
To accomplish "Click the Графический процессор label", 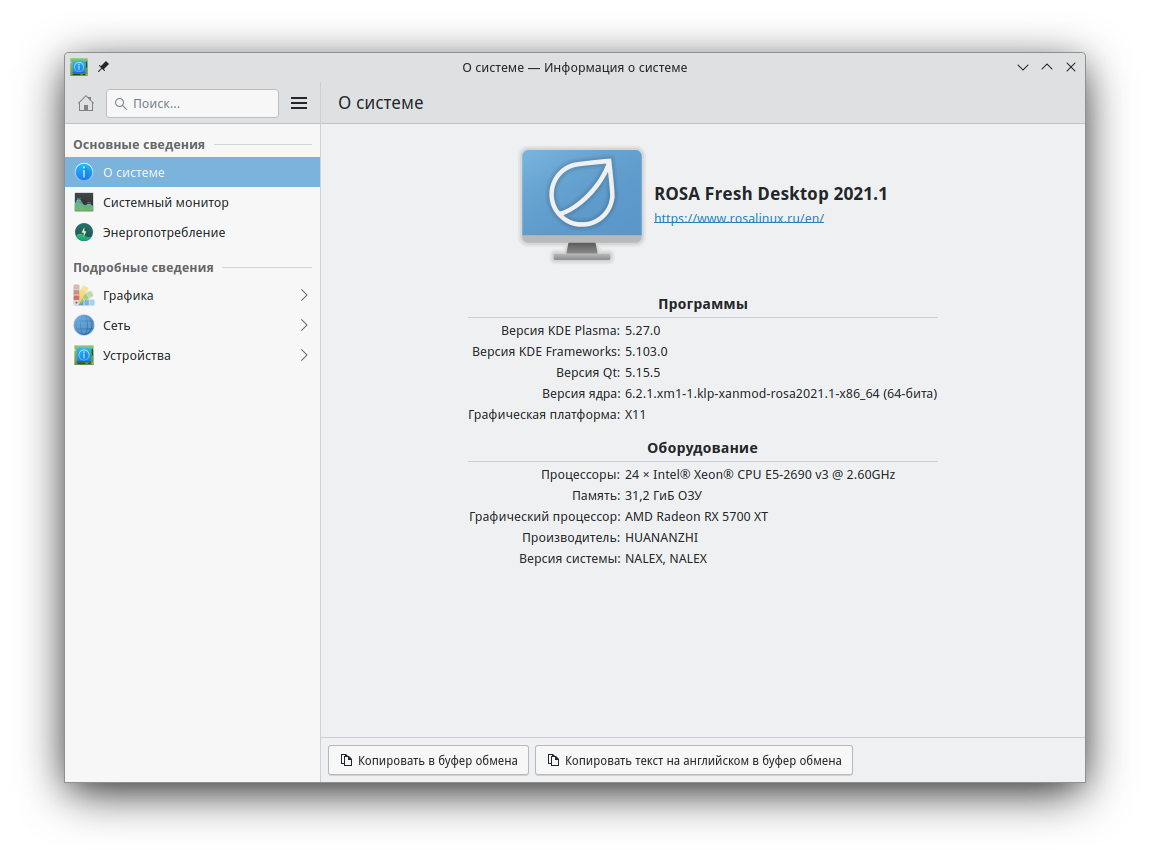I will (544, 517).
